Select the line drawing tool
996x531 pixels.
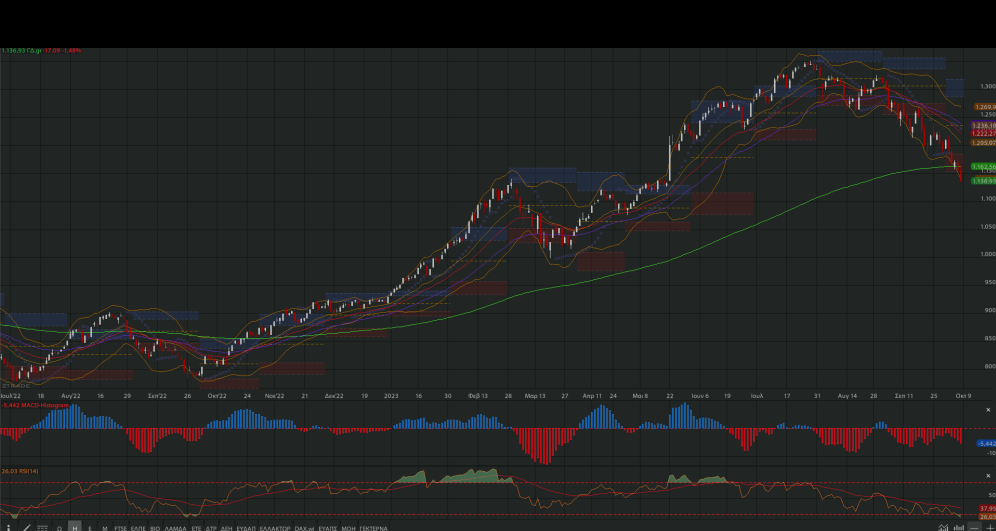tap(27, 528)
